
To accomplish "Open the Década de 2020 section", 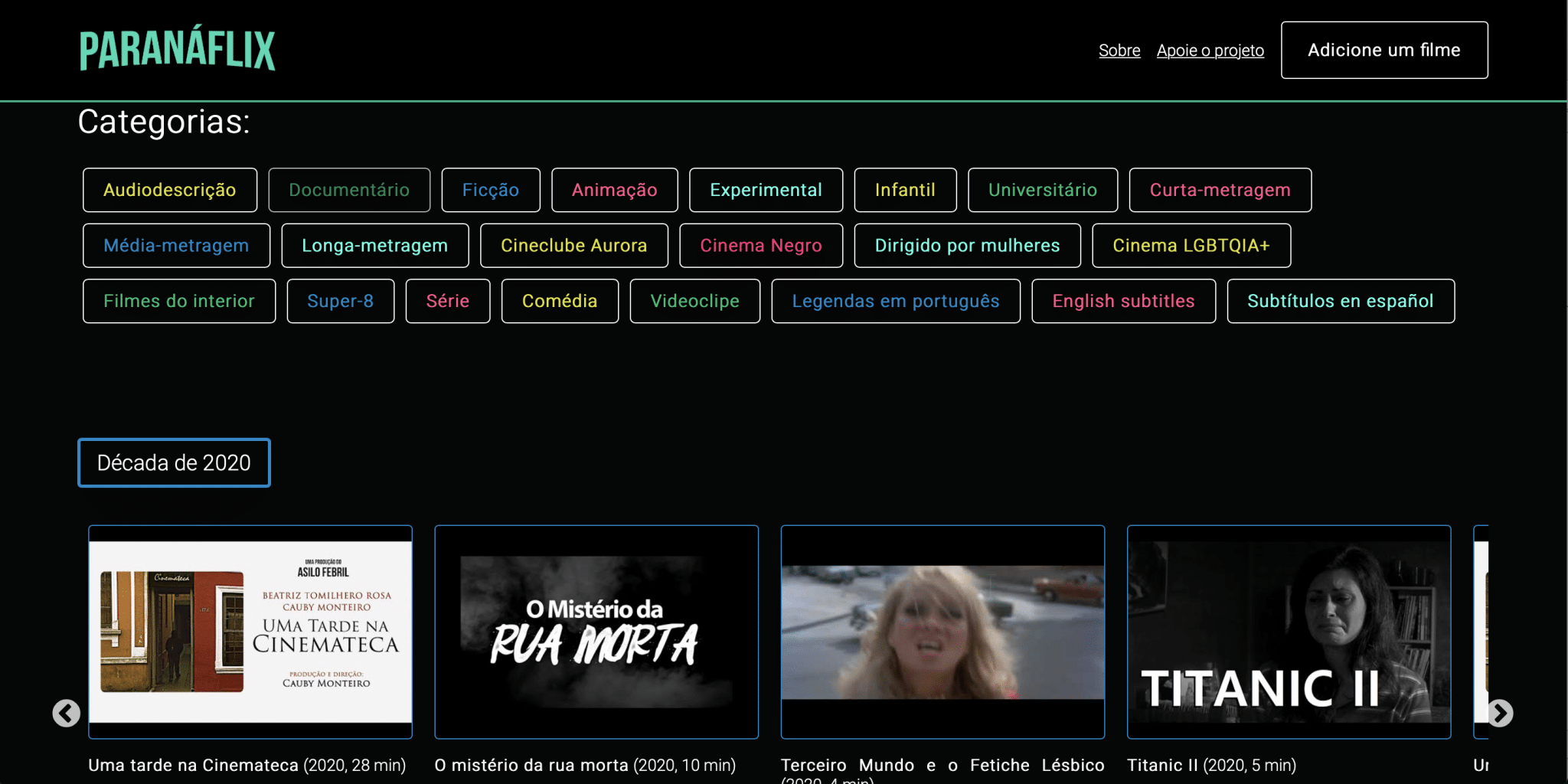I will click(x=174, y=462).
